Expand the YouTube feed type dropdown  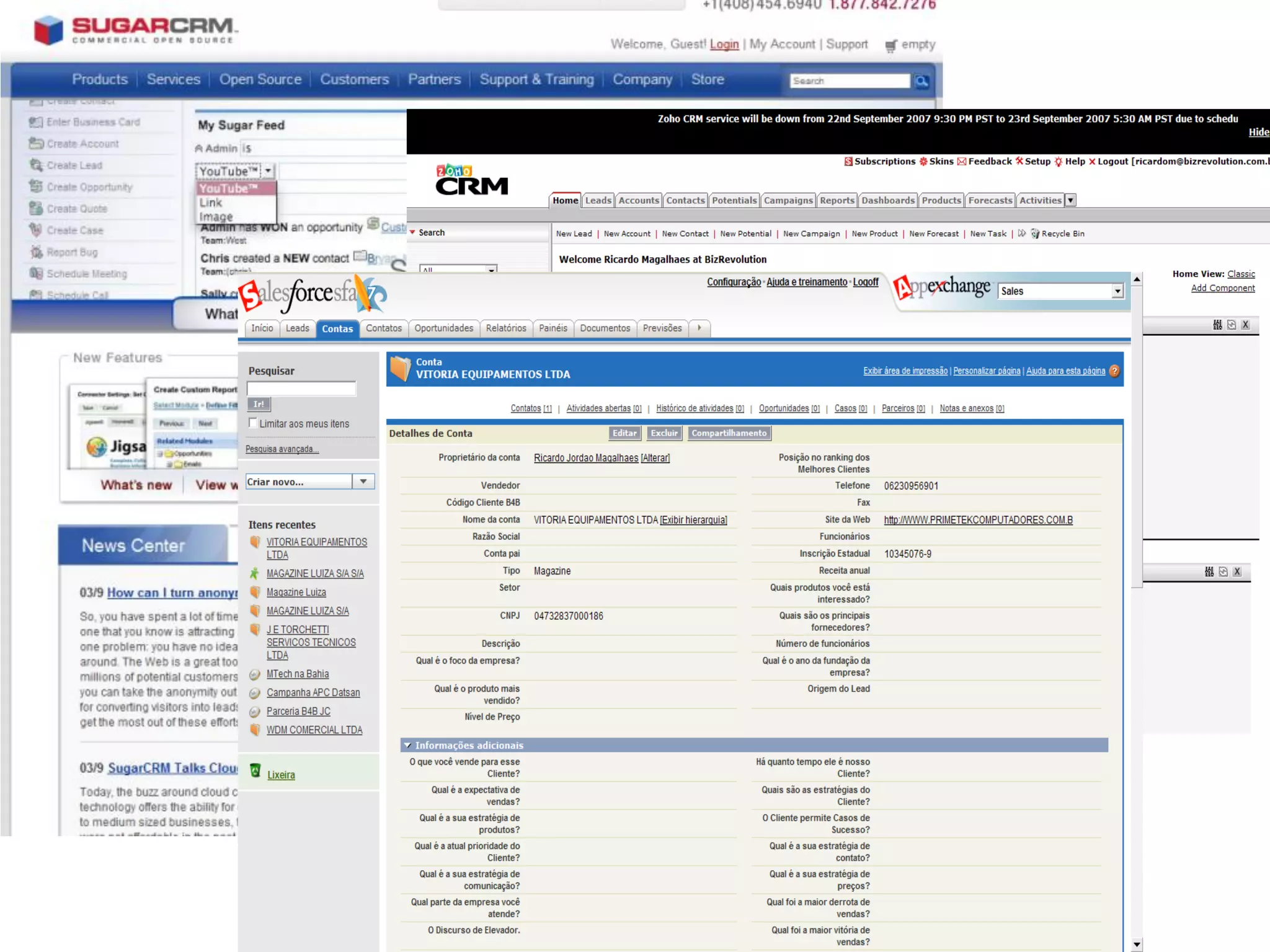point(268,170)
